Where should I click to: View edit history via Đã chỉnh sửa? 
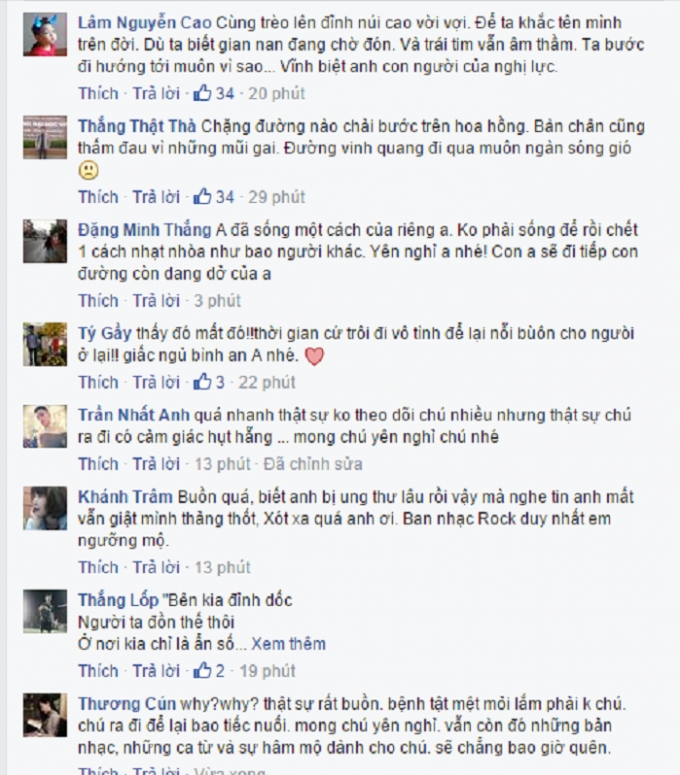pyautogui.click(x=313, y=464)
